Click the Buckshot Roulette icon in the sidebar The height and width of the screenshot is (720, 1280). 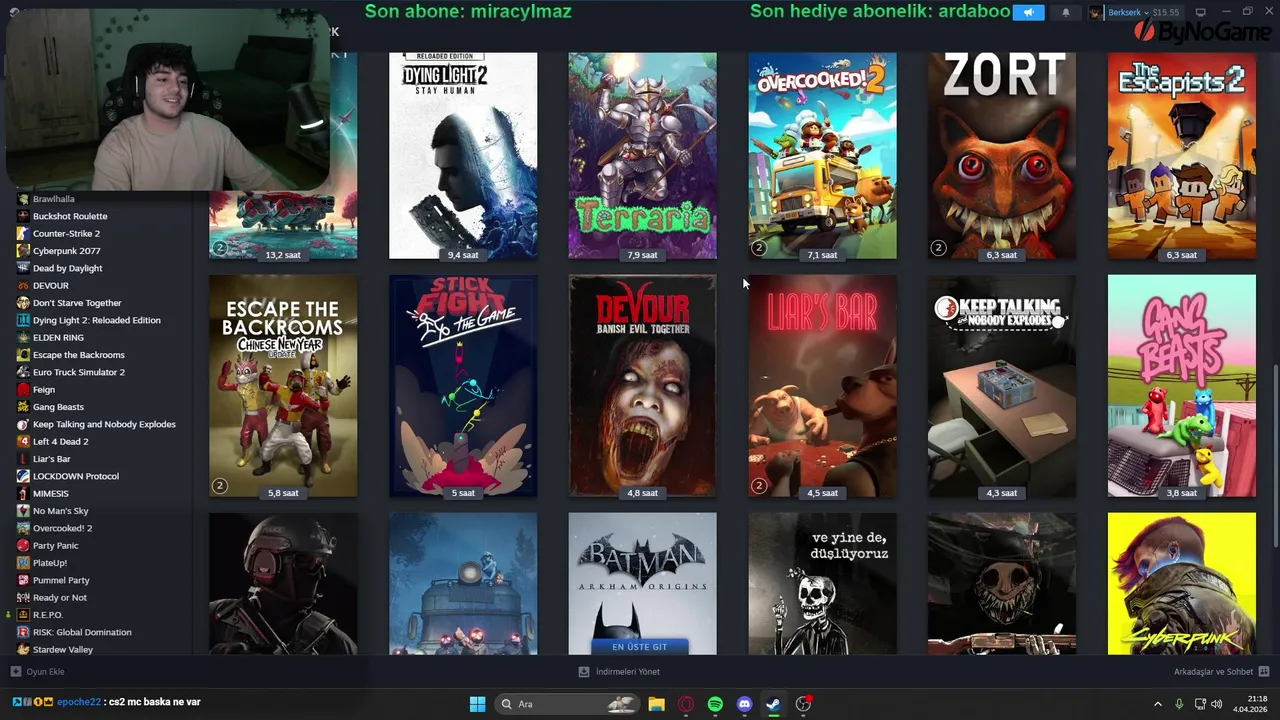(23, 216)
